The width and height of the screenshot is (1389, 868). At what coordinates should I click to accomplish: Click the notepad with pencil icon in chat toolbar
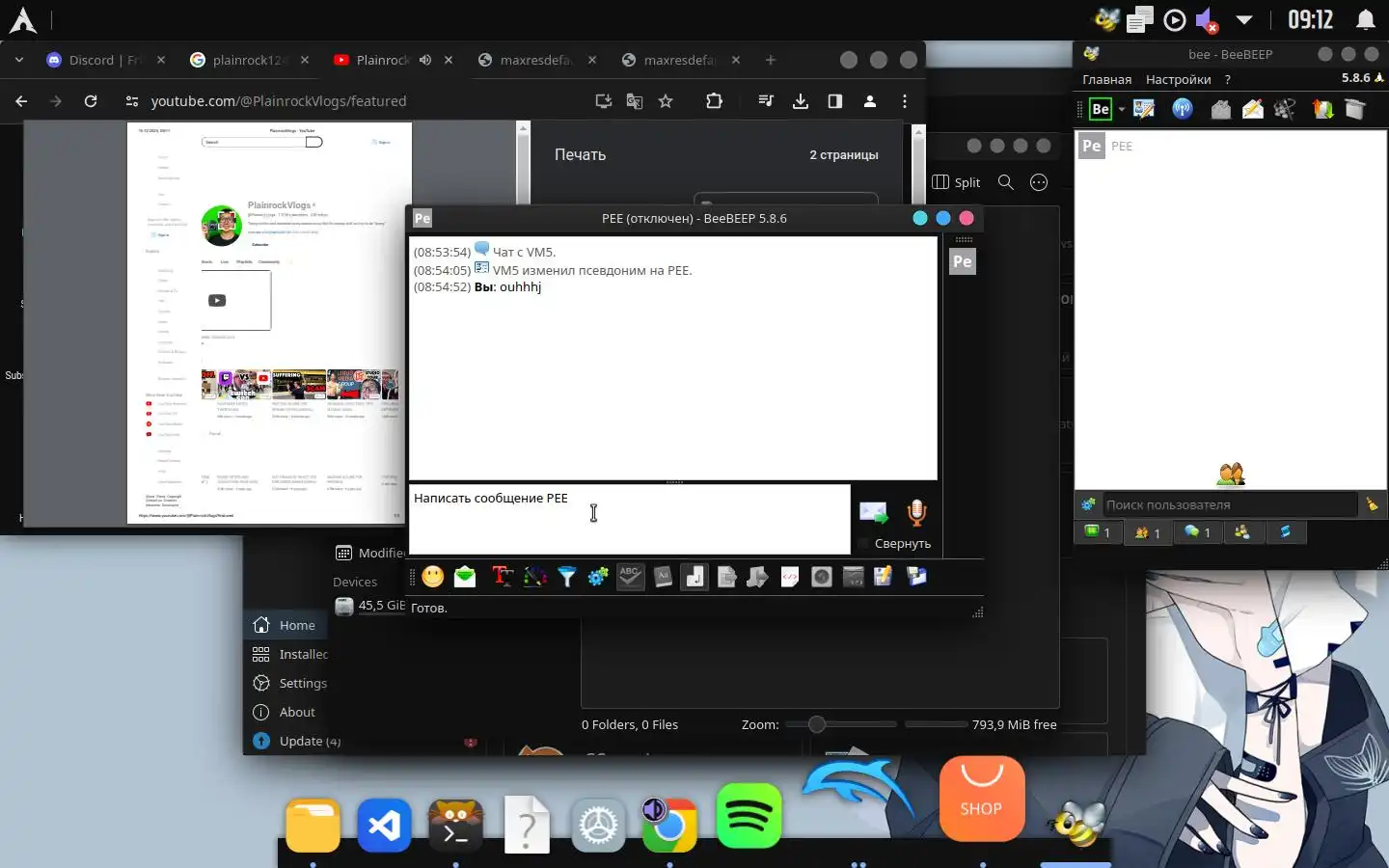883,577
